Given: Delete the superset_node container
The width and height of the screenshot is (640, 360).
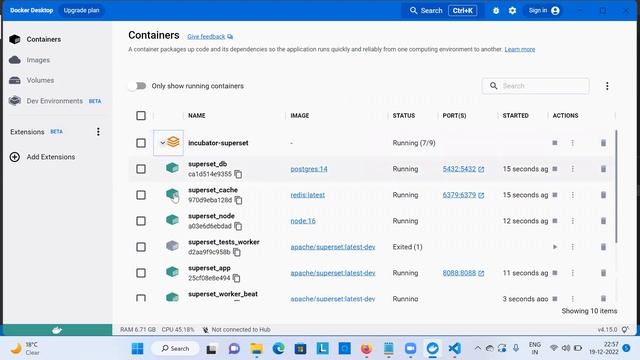Looking at the screenshot, I should [603, 221].
